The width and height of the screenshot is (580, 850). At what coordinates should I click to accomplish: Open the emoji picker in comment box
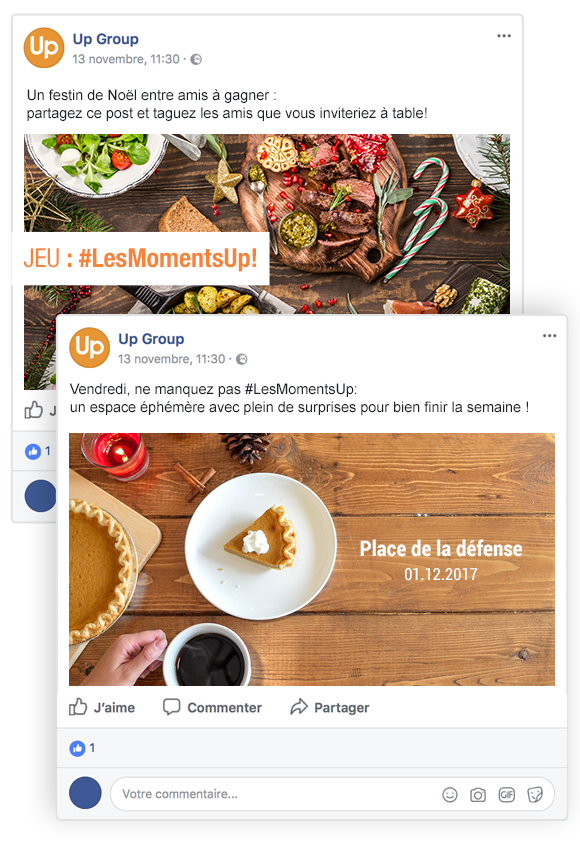pyautogui.click(x=450, y=795)
